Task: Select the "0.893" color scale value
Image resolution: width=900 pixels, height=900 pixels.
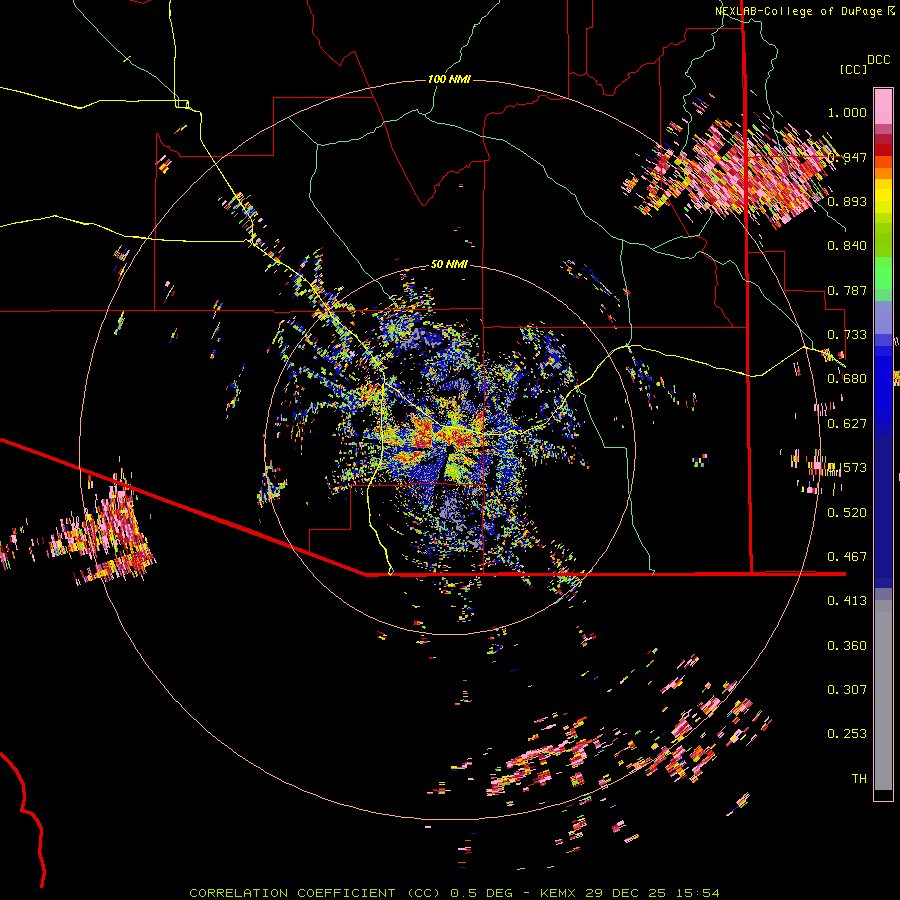Action: (x=847, y=201)
